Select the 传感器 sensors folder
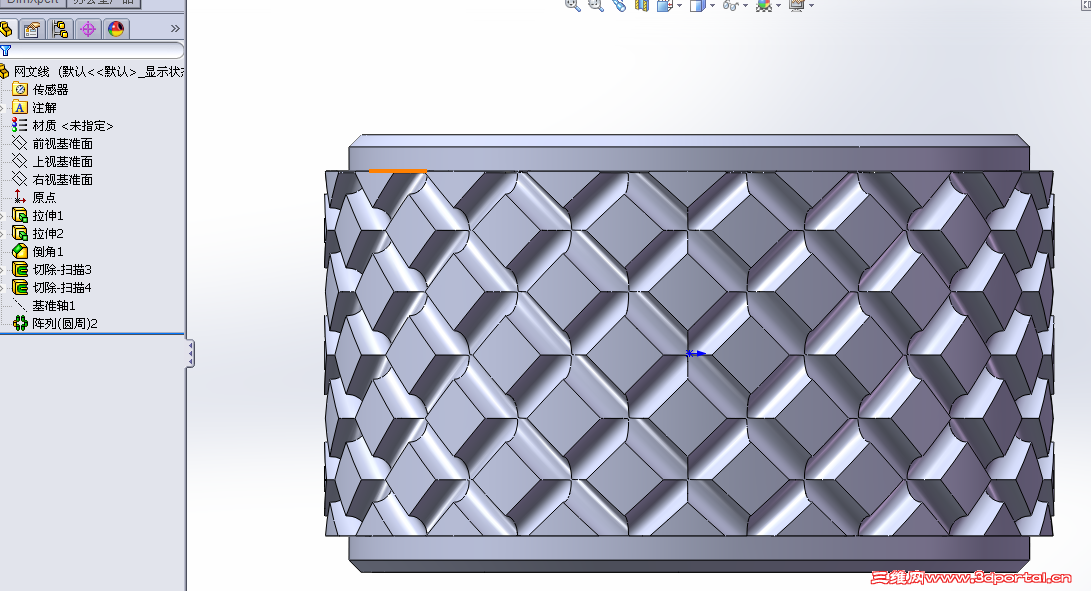Image resolution: width=1091 pixels, height=591 pixels. pos(50,89)
